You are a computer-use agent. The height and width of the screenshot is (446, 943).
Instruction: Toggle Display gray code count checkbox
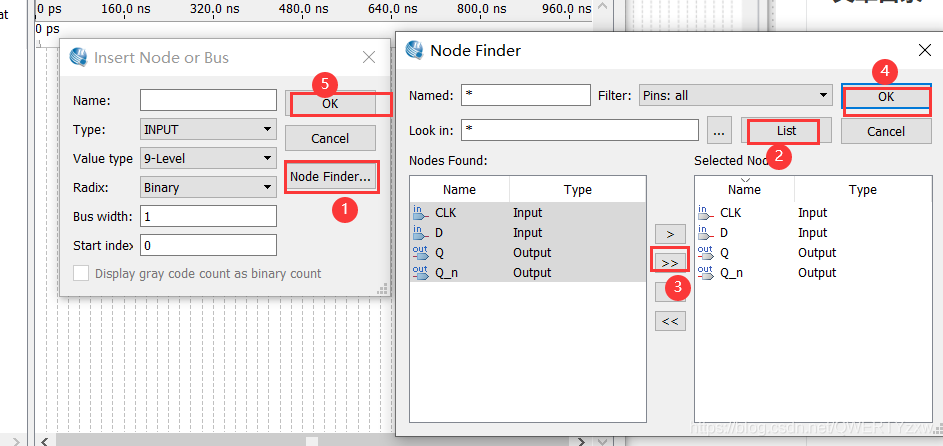81,273
